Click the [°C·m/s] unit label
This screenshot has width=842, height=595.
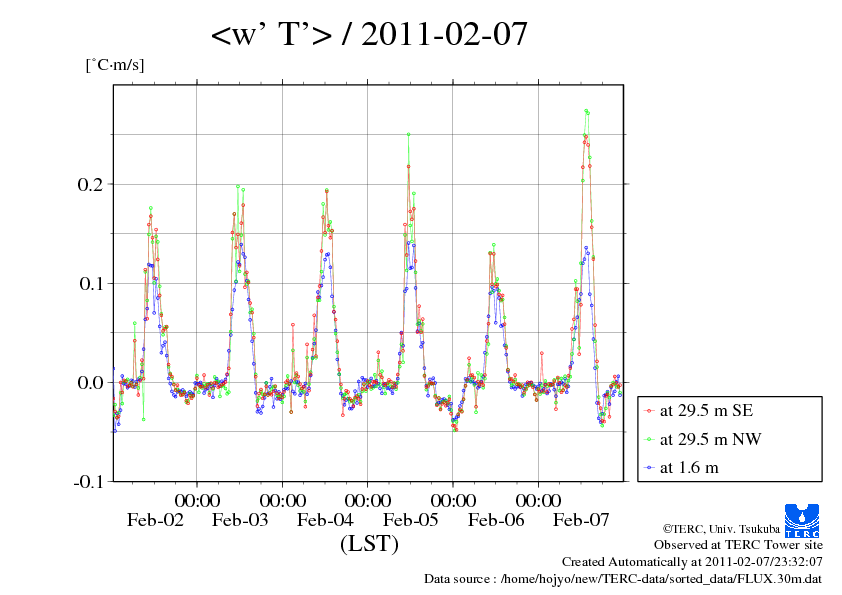[115, 65]
